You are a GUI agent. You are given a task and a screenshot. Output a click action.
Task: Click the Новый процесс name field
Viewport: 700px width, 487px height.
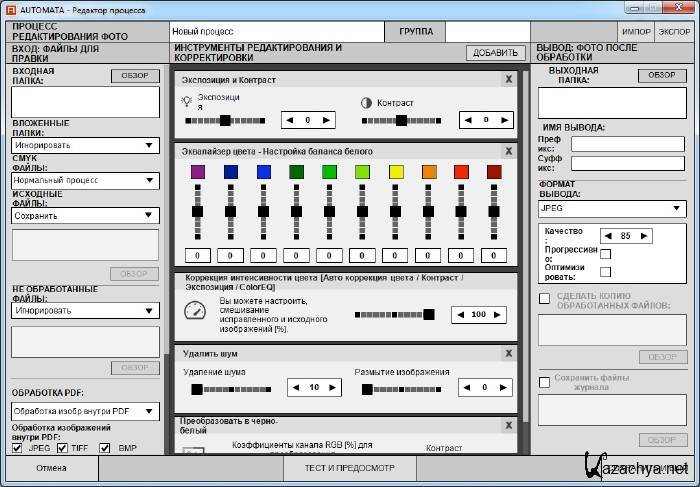pyautogui.click(x=276, y=32)
